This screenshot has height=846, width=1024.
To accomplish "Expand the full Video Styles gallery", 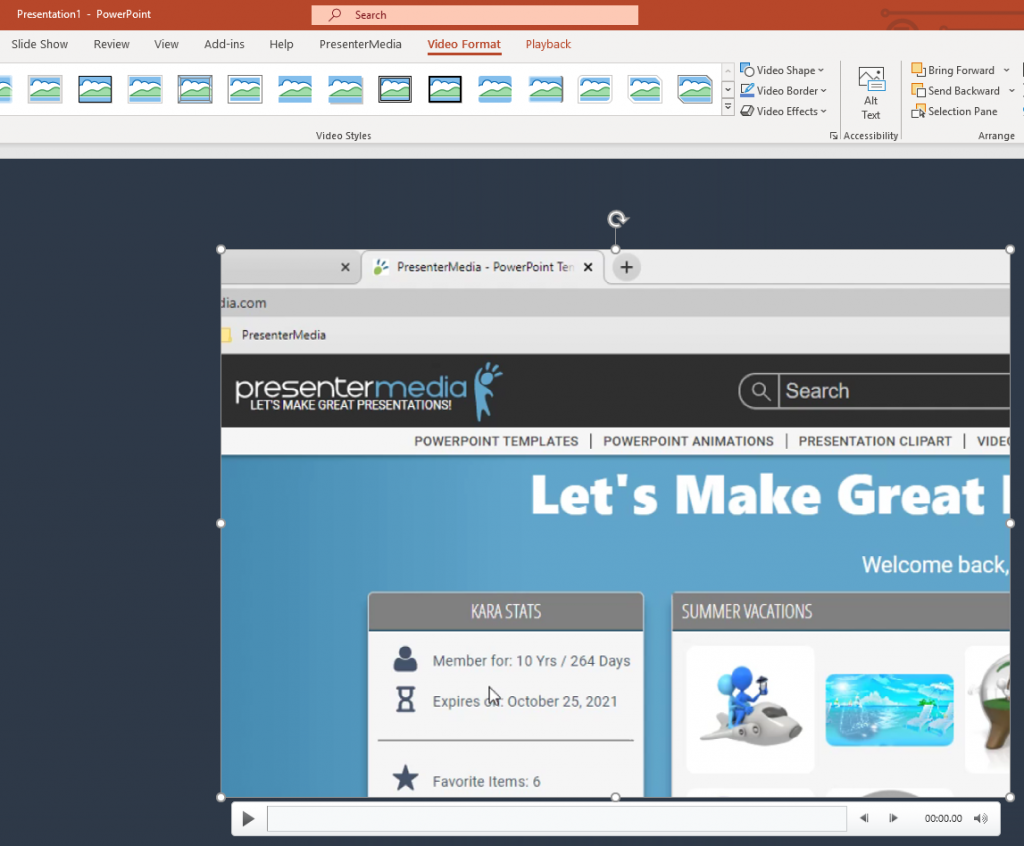I will pyautogui.click(x=728, y=106).
